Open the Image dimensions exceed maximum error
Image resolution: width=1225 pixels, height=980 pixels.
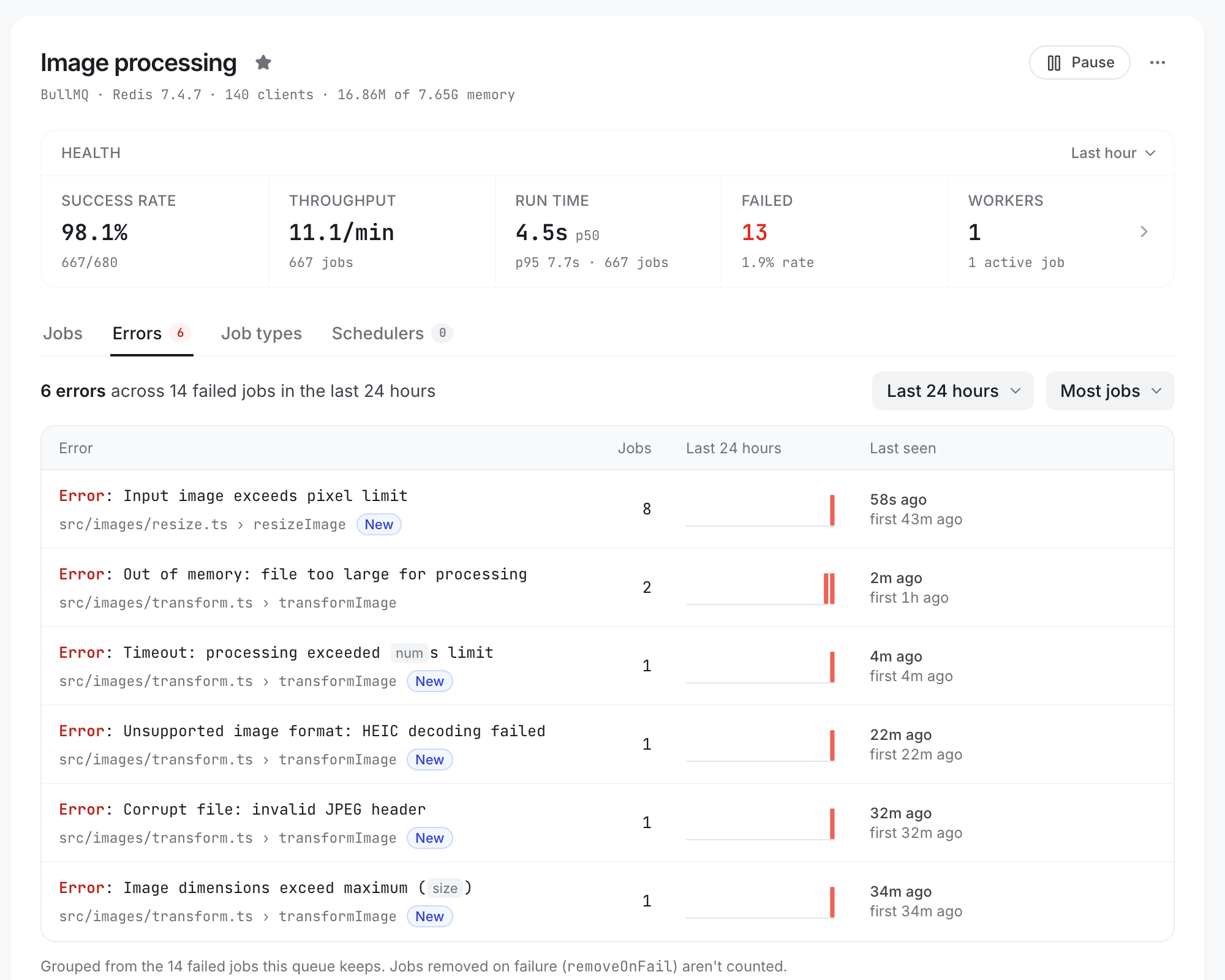tap(607, 901)
